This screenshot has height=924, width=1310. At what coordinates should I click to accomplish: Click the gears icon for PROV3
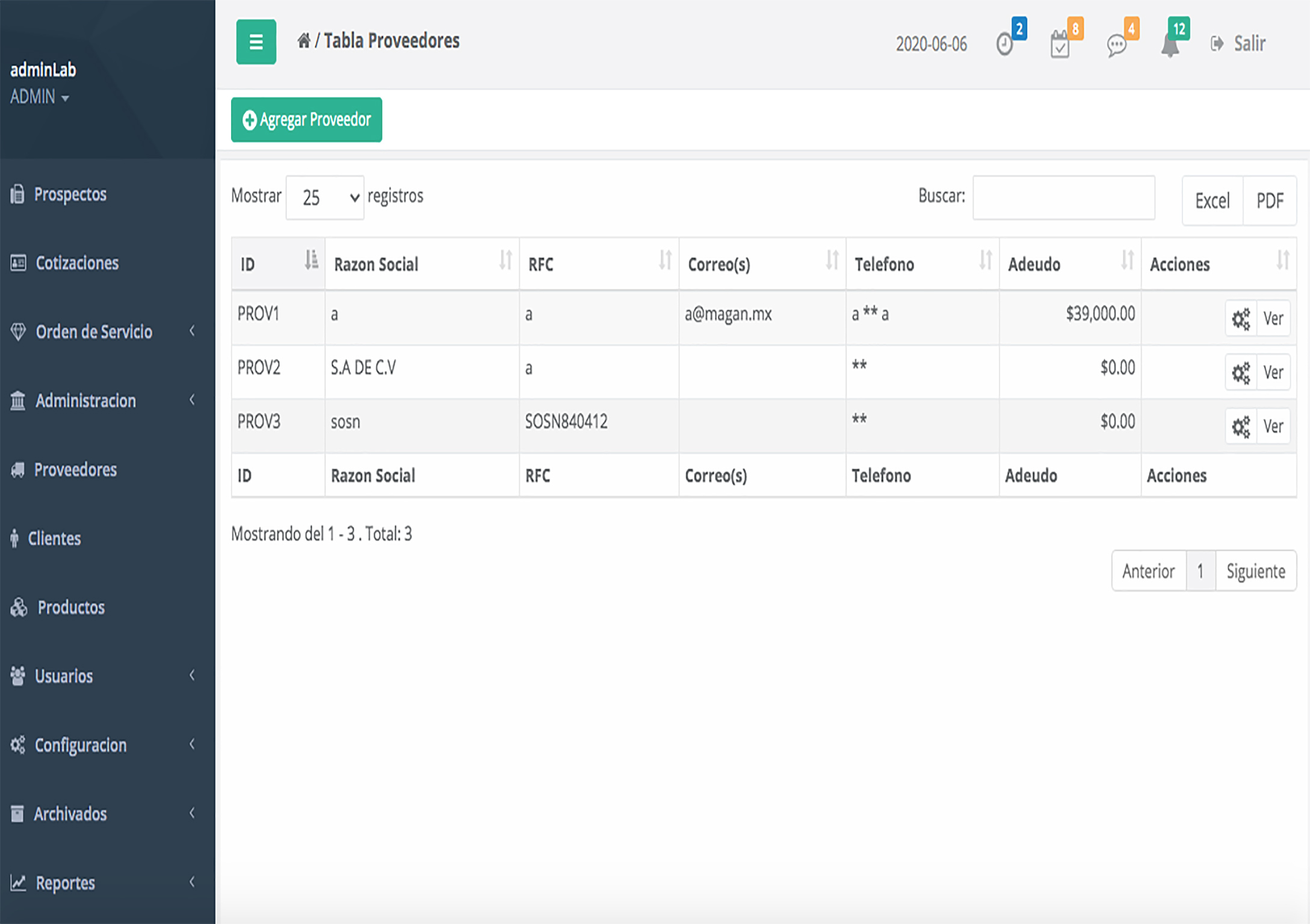[1241, 427]
